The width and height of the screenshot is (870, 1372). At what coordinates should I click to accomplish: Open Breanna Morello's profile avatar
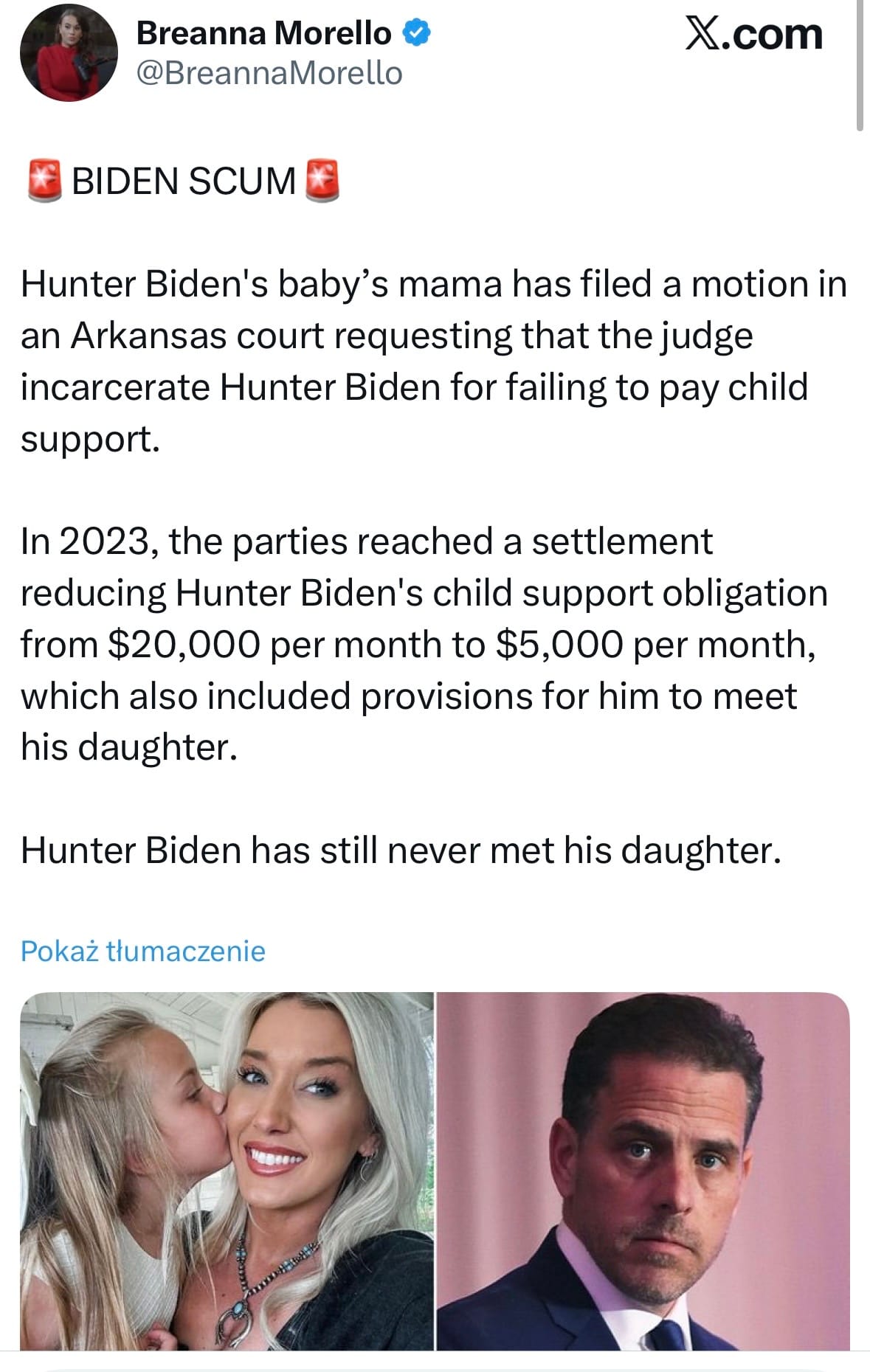(69, 52)
